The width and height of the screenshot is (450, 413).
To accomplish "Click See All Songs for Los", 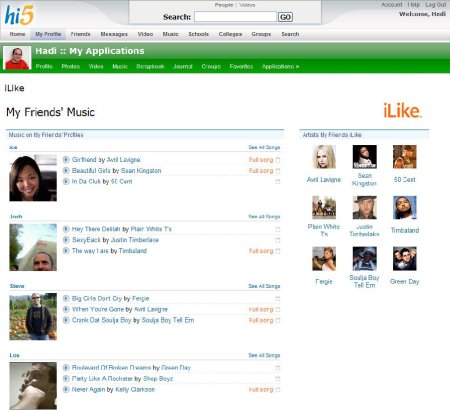I will point(264,355).
